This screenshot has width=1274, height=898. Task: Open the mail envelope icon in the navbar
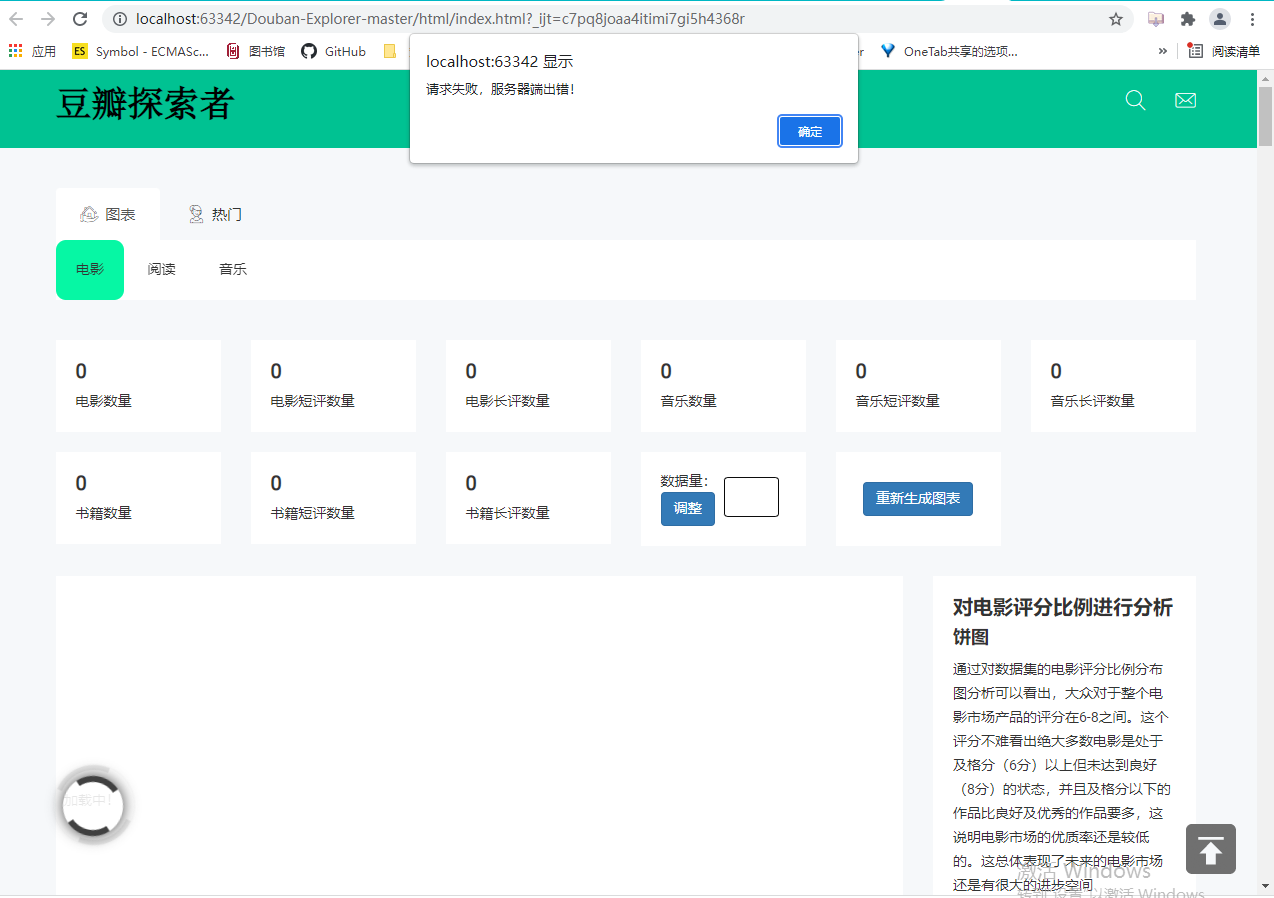[1185, 100]
